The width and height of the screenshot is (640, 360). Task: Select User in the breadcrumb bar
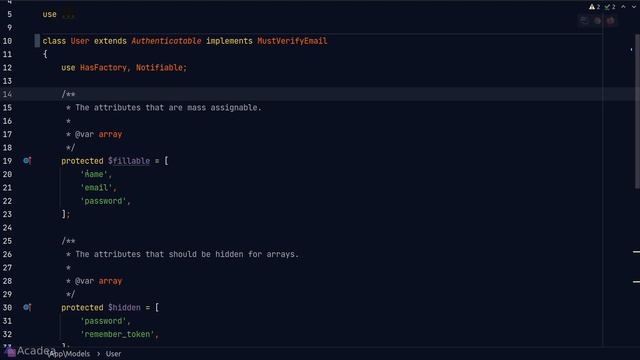click(x=113, y=354)
